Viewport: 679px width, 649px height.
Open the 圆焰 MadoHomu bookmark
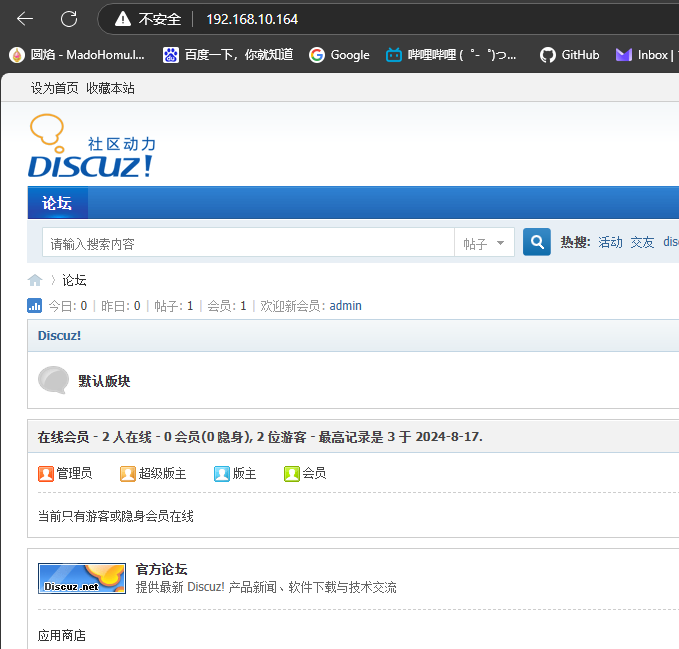tap(77, 55)
